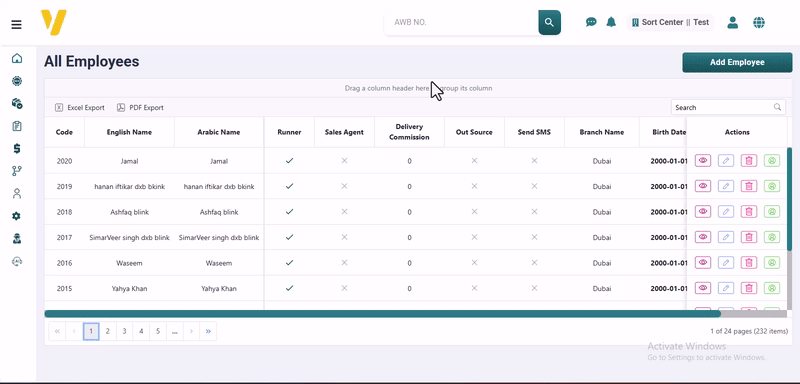The height and width of the screenshot is (384, 800).
Task: Click green user icon for Jamal
Action: click(772, 161)
